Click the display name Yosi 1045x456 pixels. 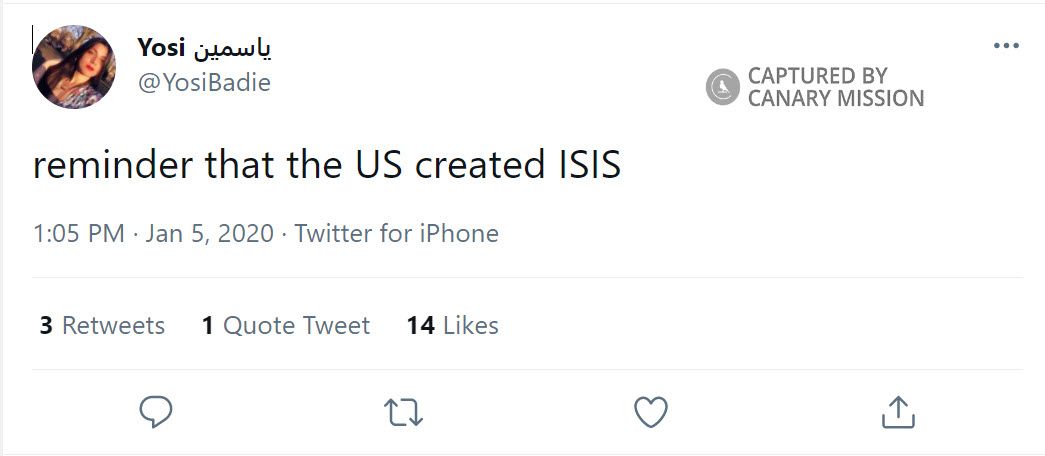click(x=157, y=46)
